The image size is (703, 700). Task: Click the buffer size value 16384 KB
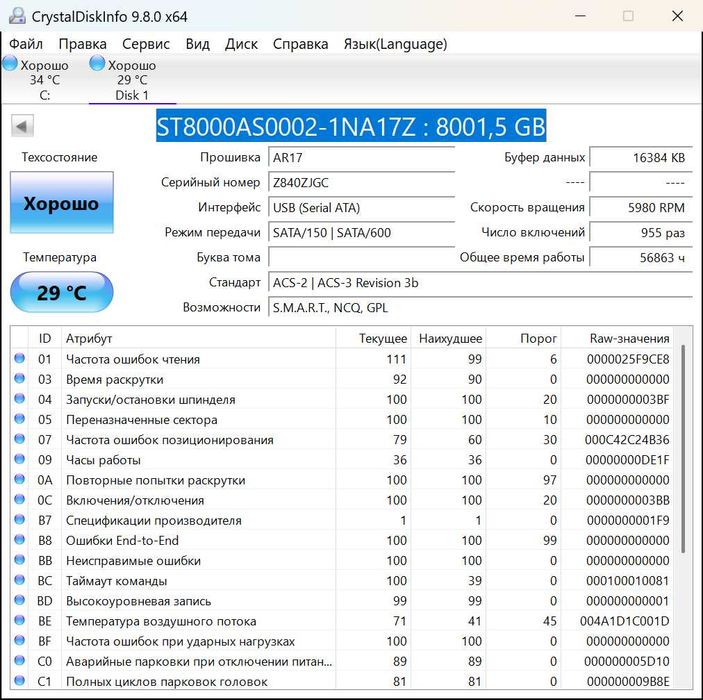tap(641, 158)
